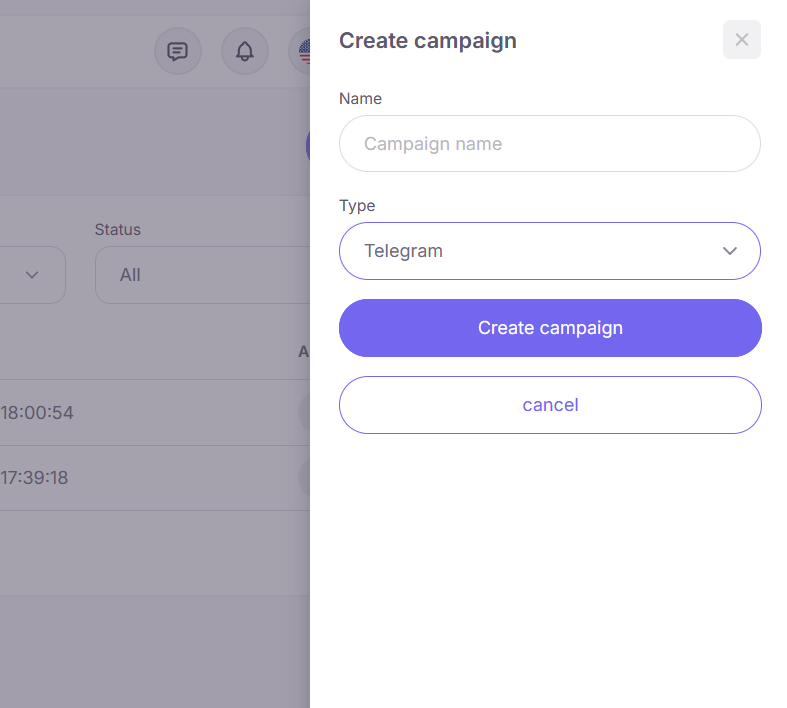
Task: Focus the Campaign name input field
Action: [550, 144]
